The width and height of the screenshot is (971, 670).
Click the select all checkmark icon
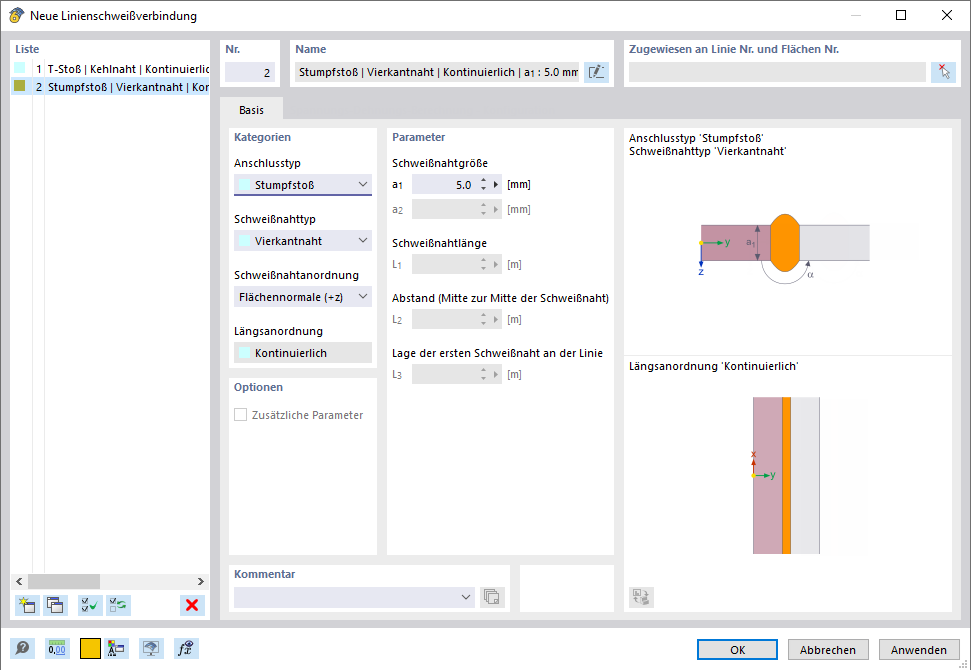click(90, 605)
